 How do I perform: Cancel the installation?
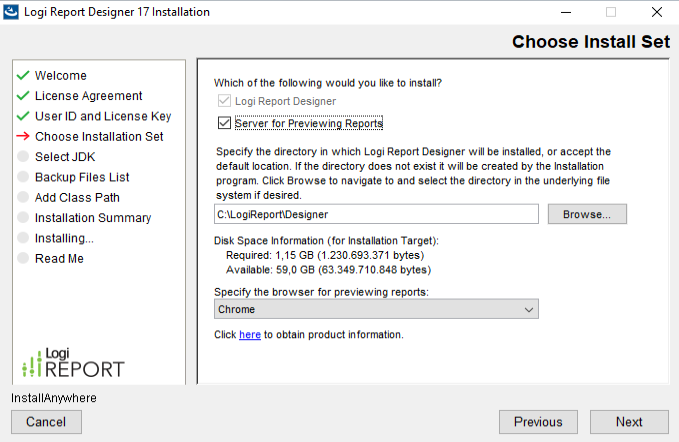coord(46,422)
